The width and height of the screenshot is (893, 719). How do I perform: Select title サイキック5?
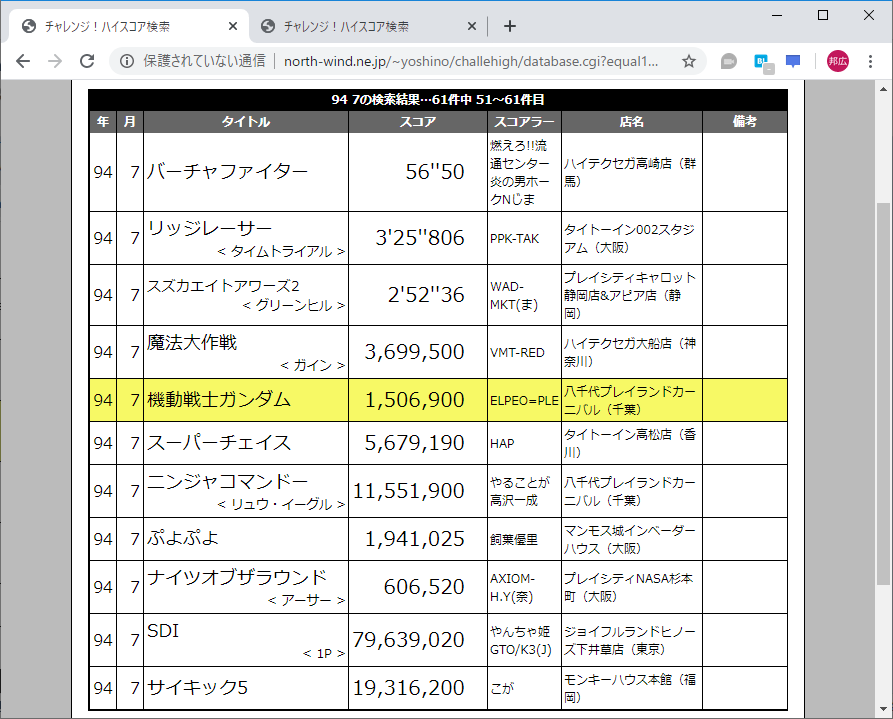(197, 688)
